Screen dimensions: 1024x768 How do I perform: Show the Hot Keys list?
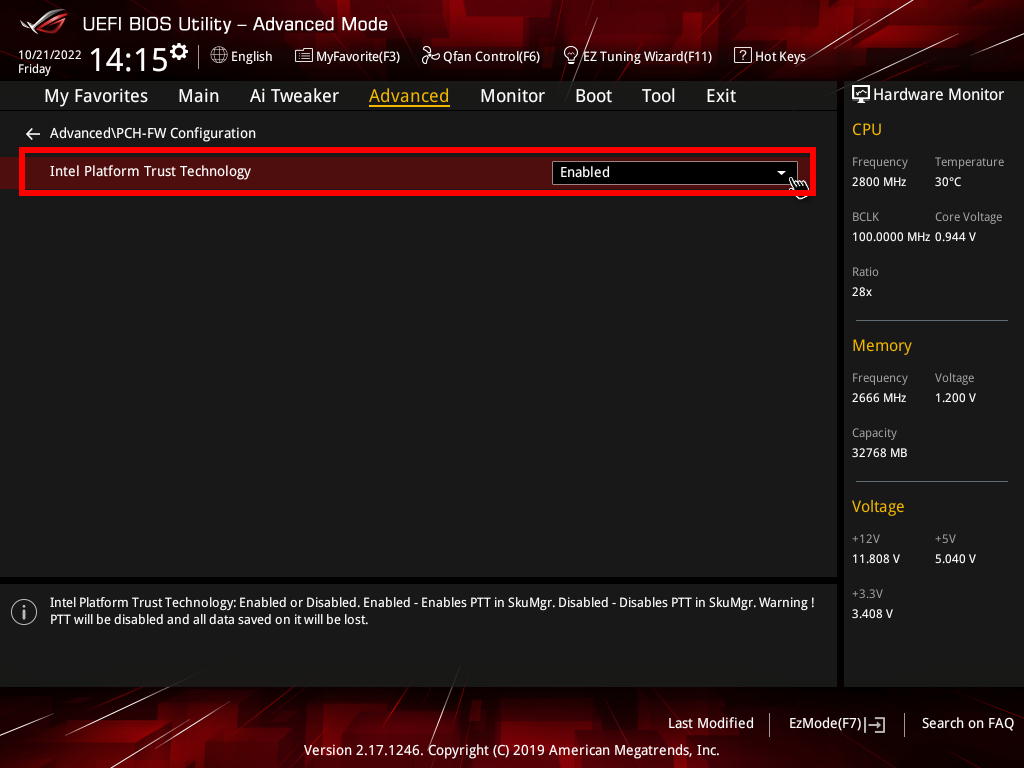click(770, 56)
